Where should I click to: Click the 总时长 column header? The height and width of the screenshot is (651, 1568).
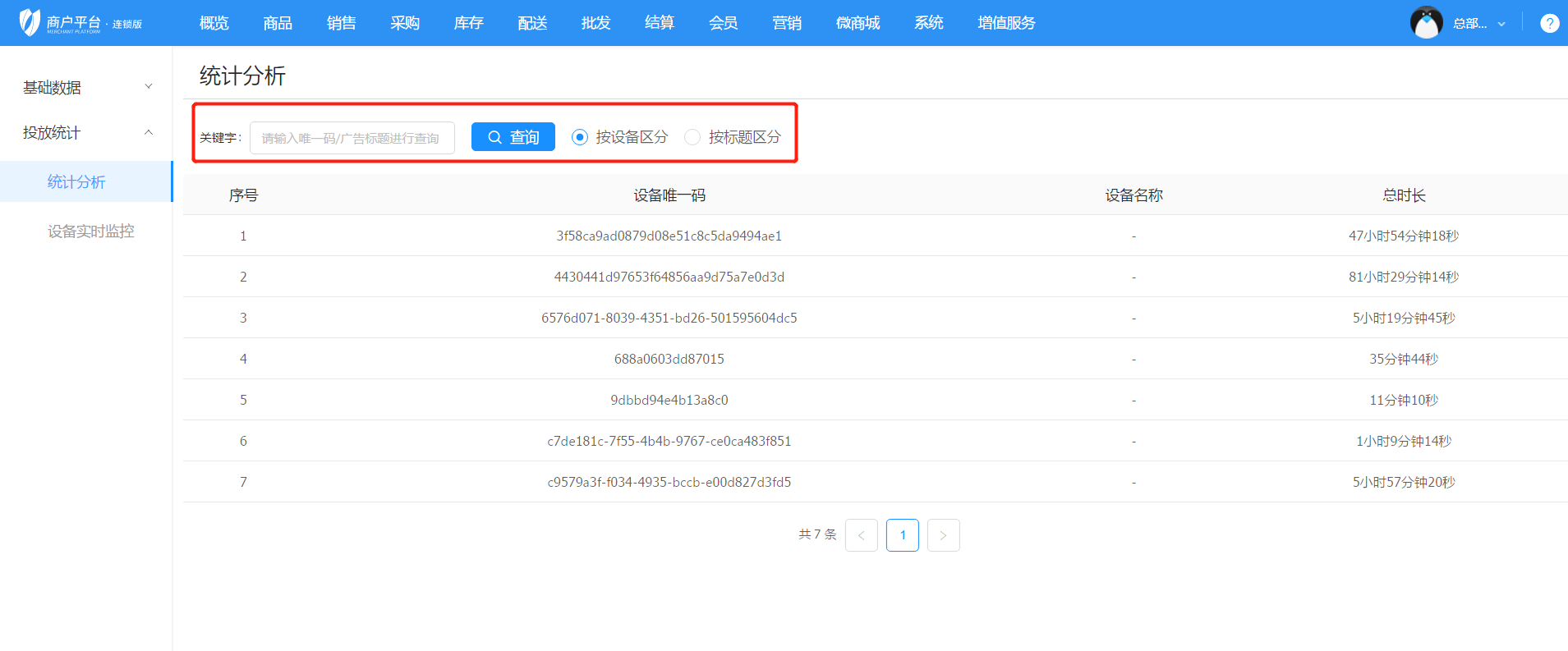1404,195
